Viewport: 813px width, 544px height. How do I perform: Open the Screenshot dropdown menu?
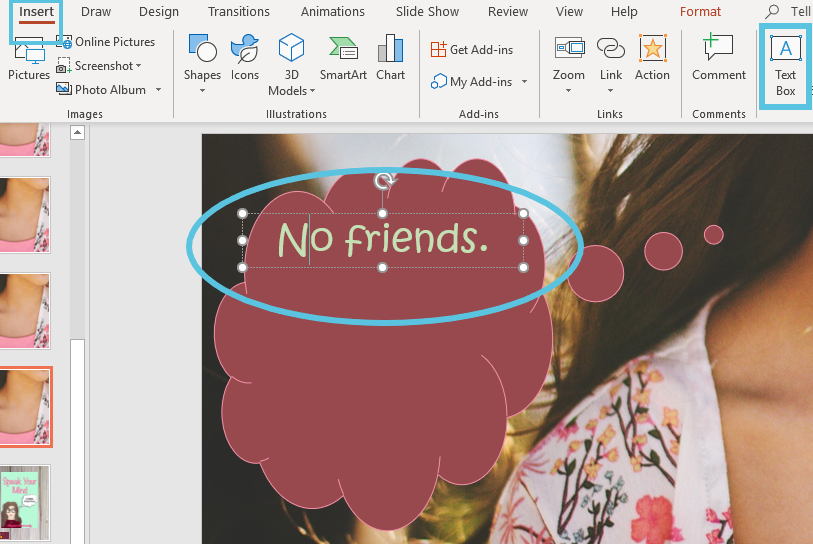[139, 66]
